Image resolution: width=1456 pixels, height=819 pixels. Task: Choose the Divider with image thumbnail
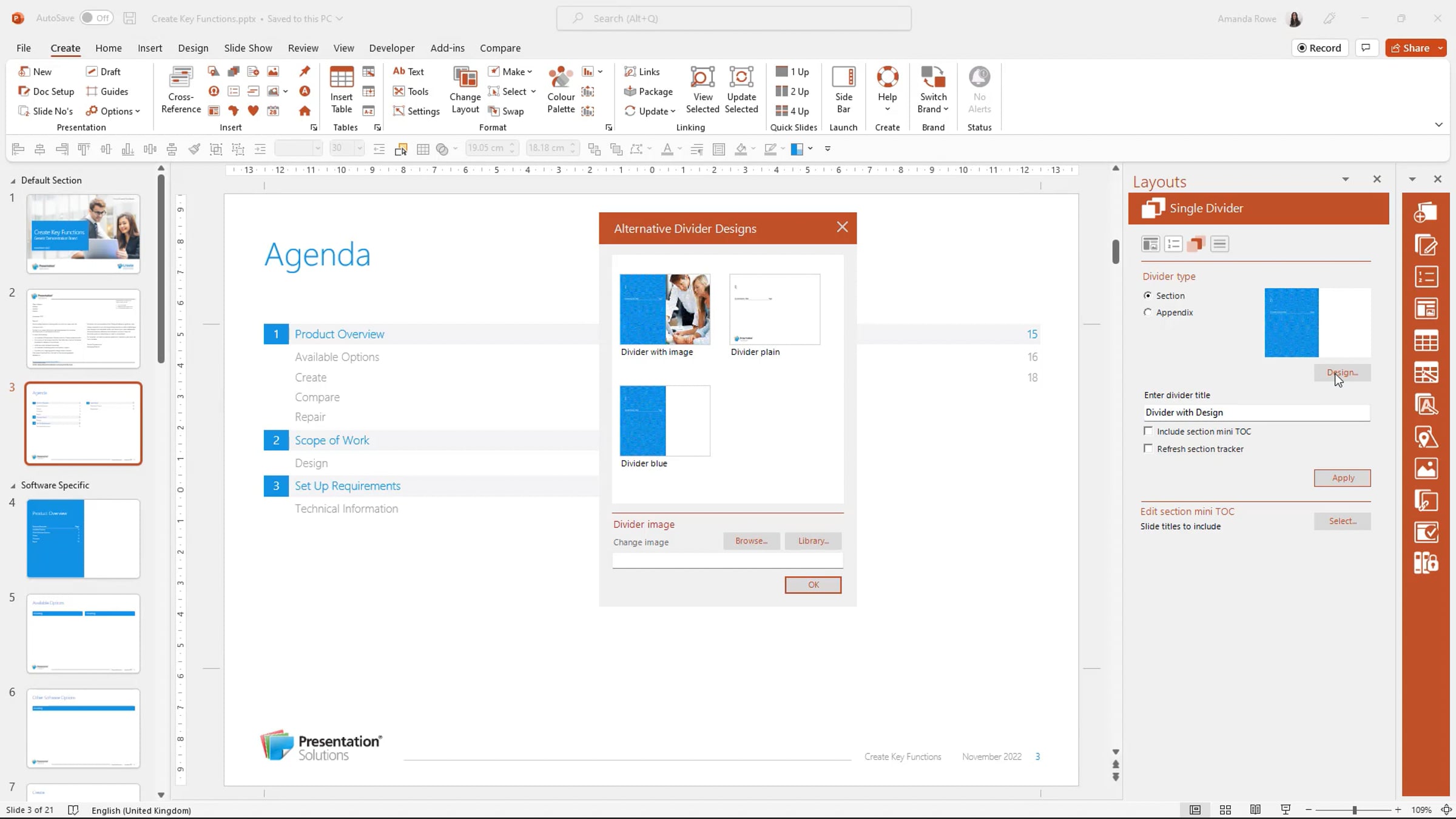664,309
